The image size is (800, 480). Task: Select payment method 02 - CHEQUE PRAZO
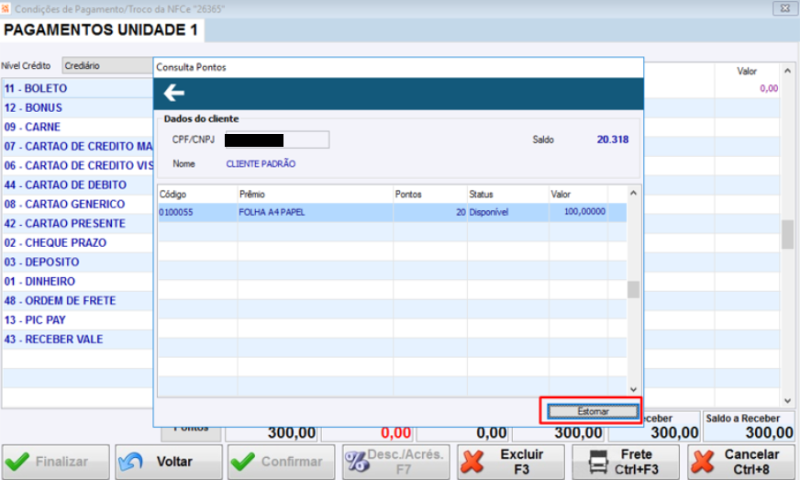pyautogui.click(x=78, y=243)
